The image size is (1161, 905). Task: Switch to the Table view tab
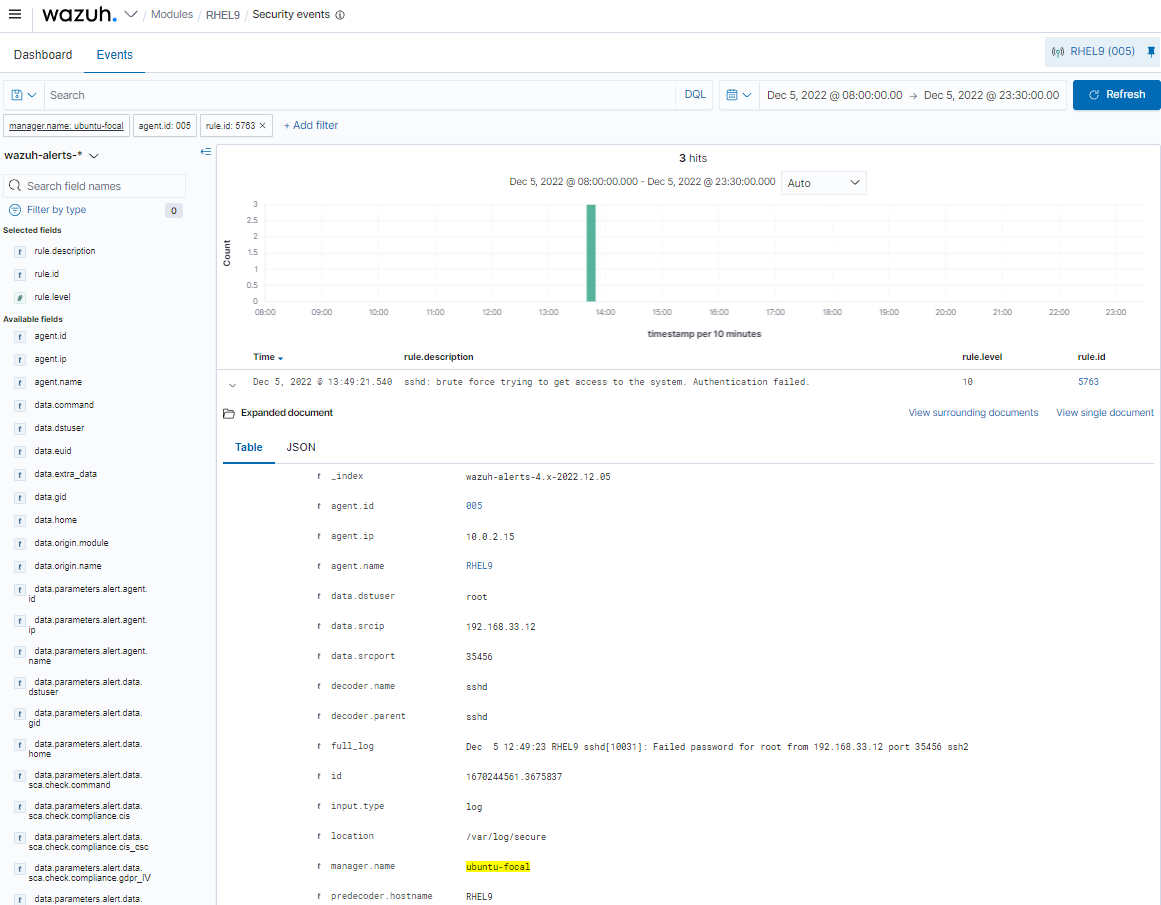coord(249,447)
